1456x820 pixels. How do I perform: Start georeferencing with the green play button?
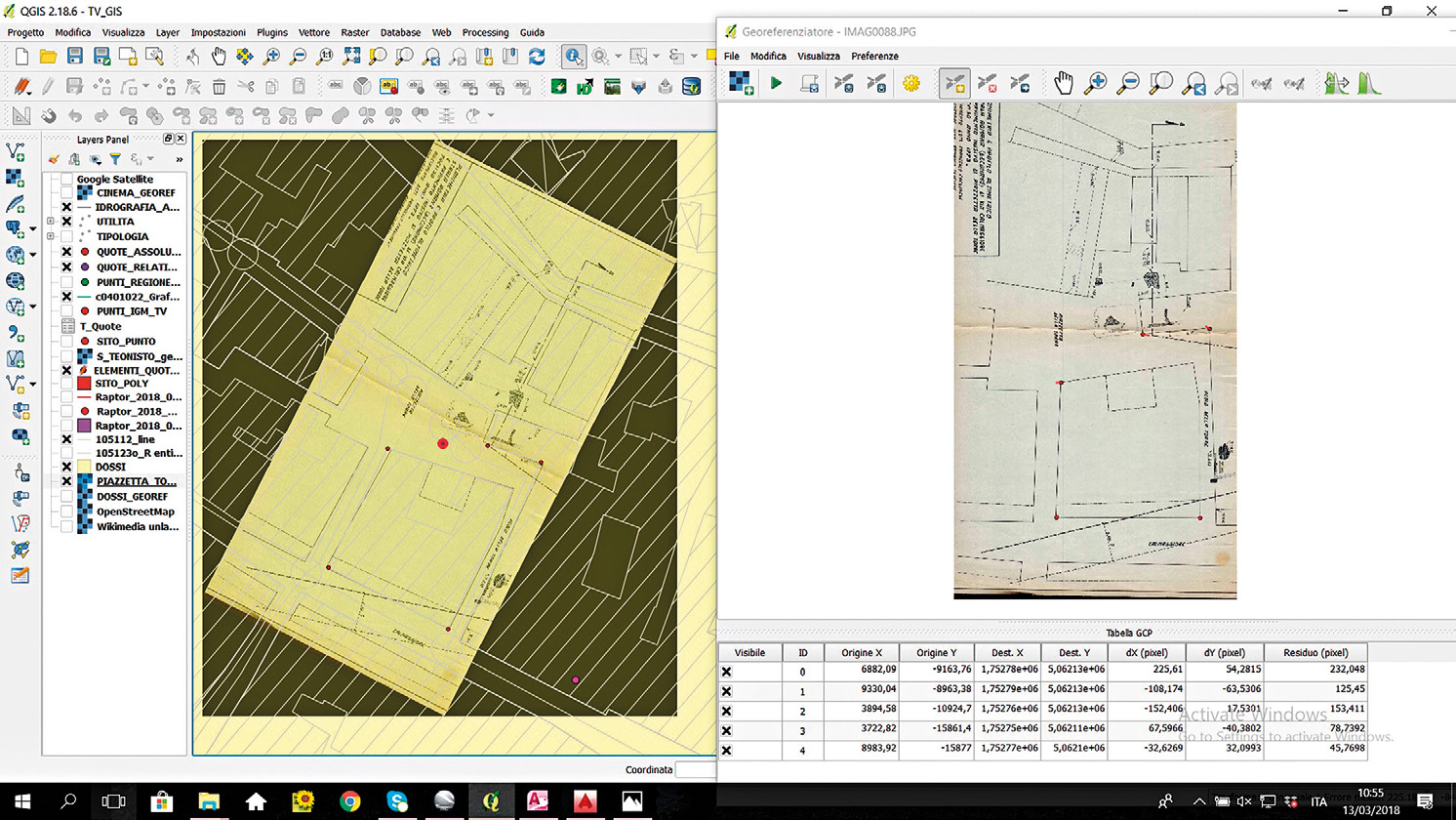(777, 84)
